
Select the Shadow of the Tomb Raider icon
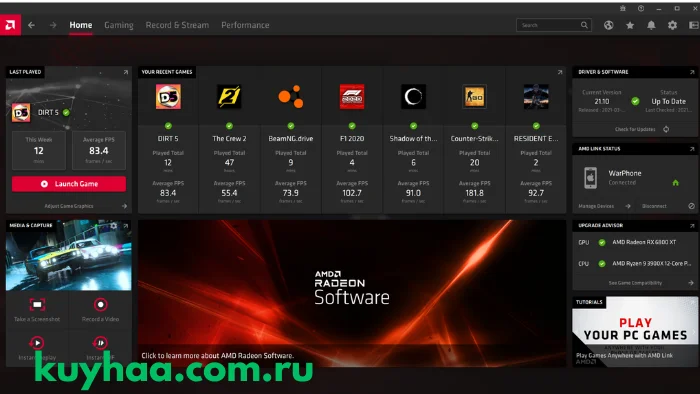pyautogui.click(x=413, y=96)
